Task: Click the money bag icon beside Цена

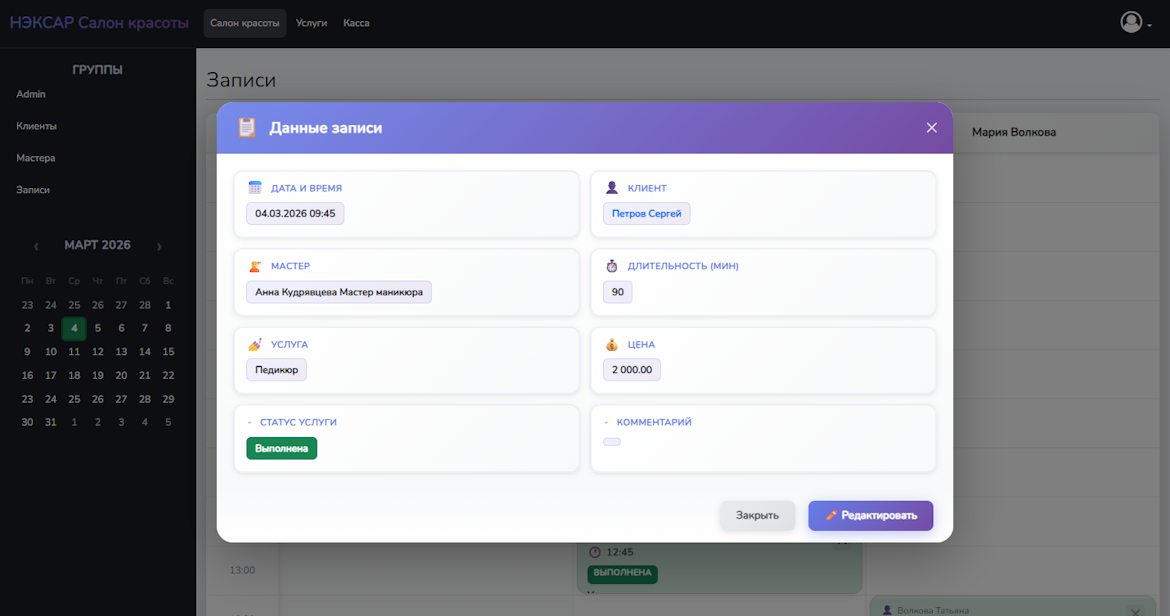Action: (612, 344)
